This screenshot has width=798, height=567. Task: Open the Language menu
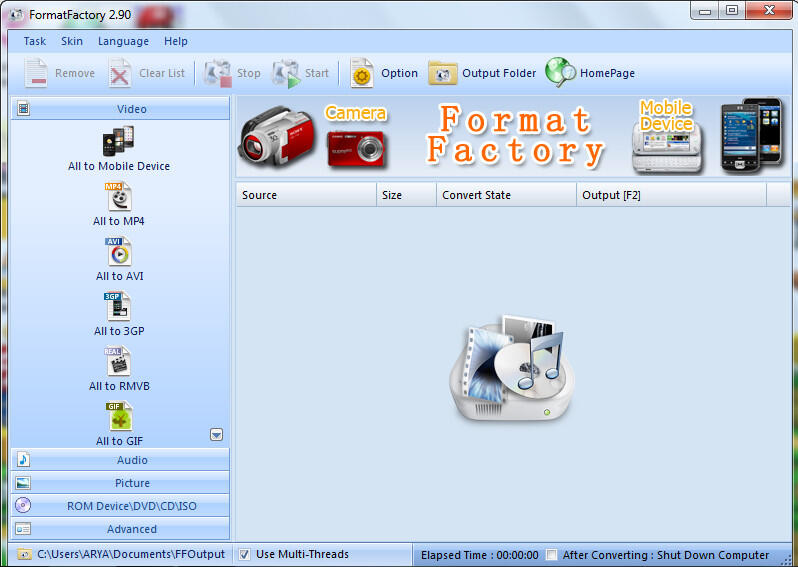(x=123, y=41)
